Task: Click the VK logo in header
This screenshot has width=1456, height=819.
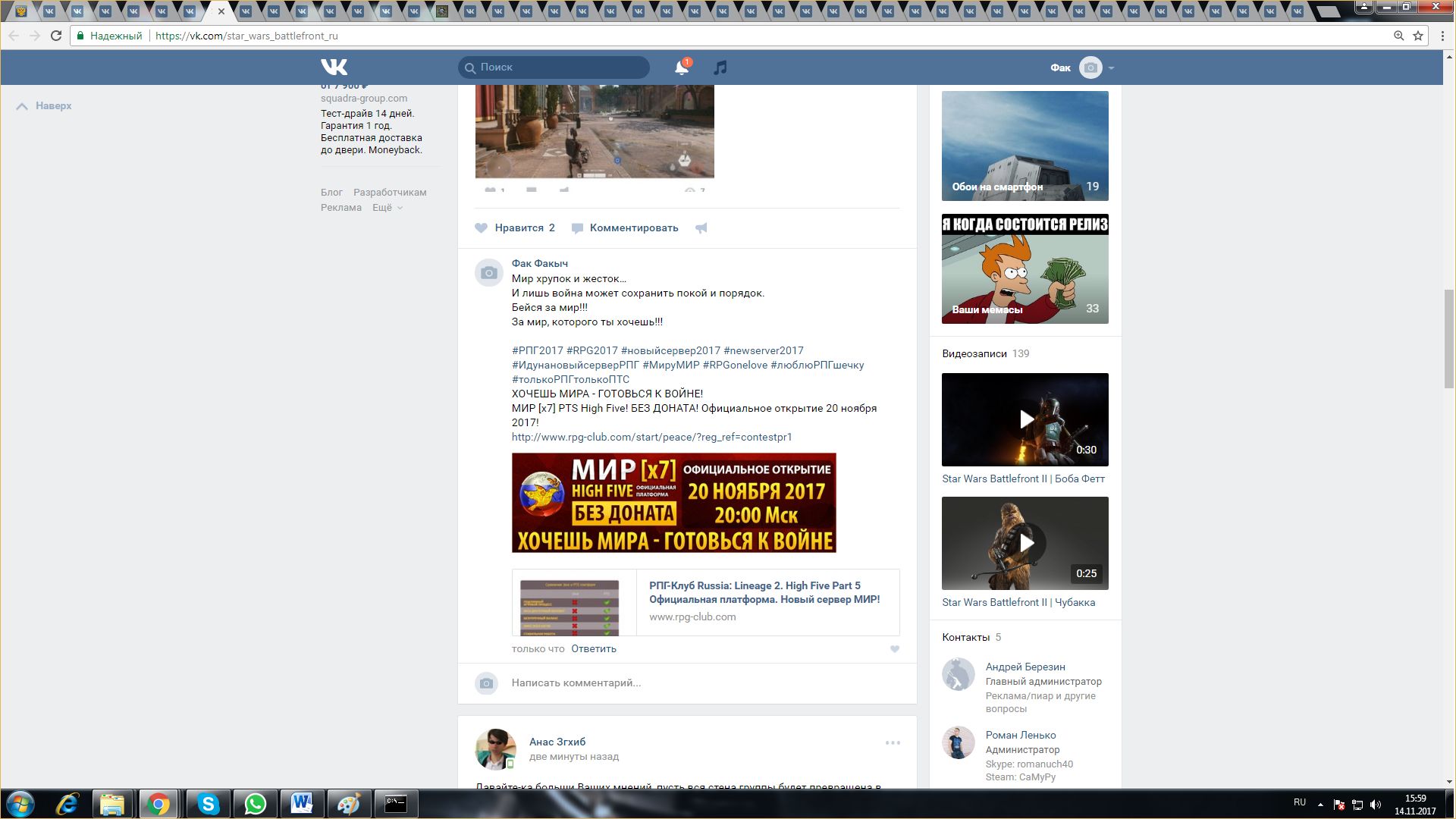Action: coord(334,67)
